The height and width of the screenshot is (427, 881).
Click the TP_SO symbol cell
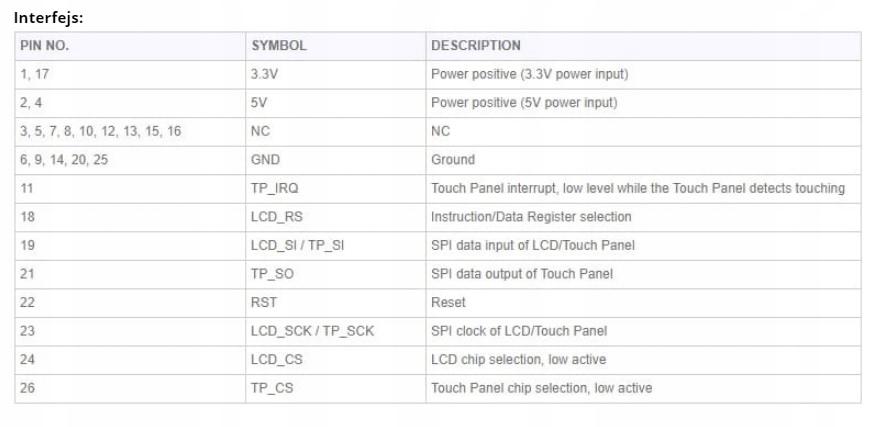(272, 274)
